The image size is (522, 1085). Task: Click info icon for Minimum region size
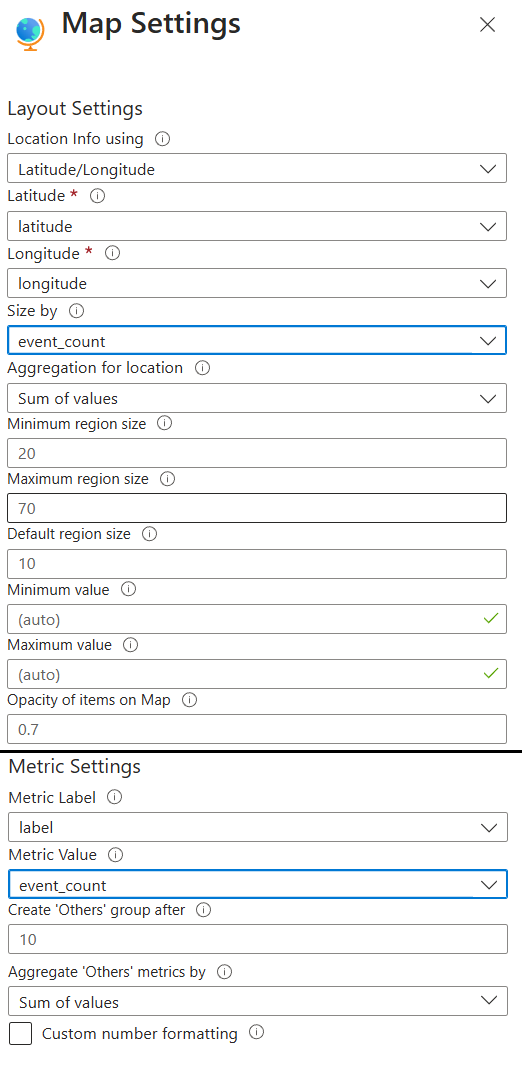coord(165,423)
